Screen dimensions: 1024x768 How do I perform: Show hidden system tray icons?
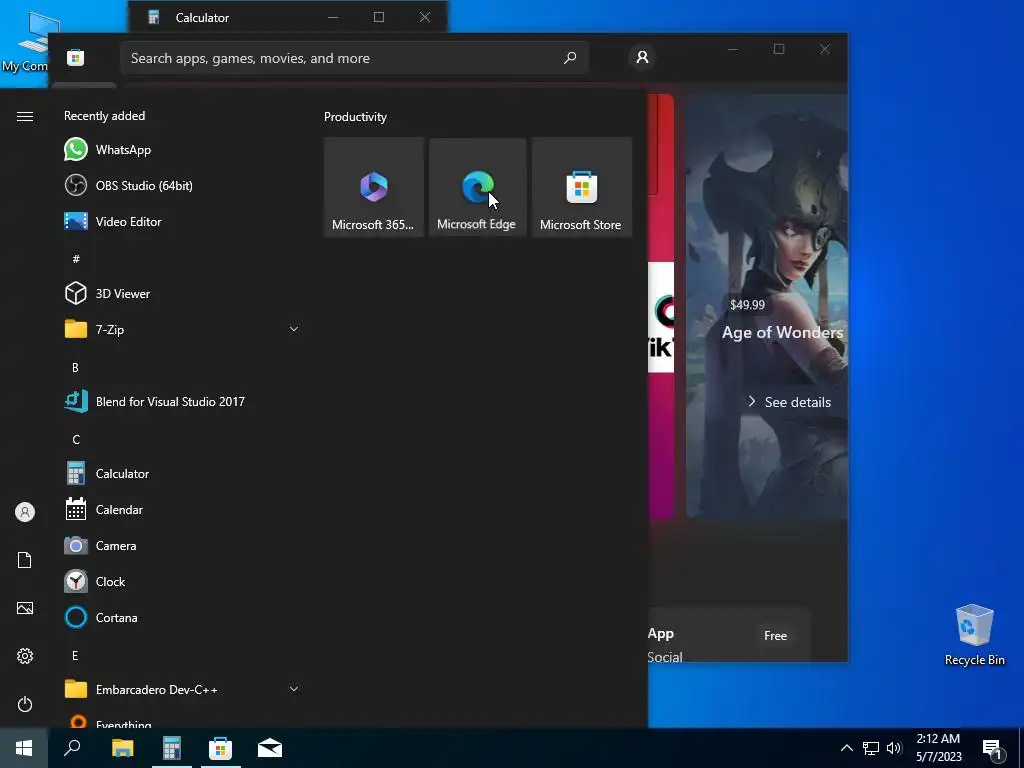[846, 748]
